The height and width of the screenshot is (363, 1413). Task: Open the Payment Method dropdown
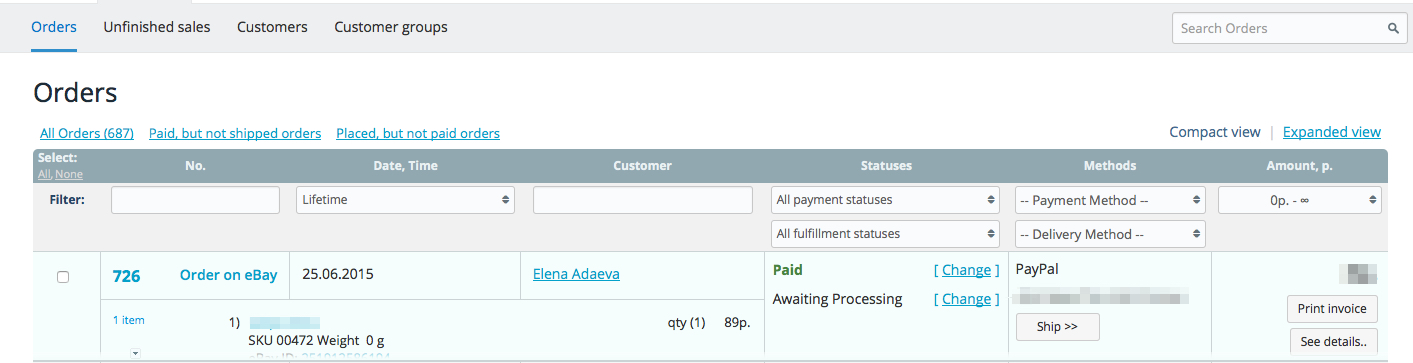point(1110,200)
